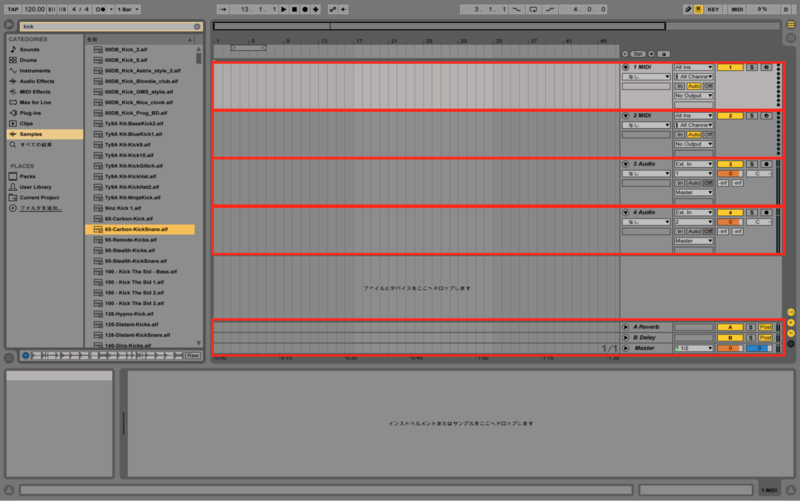The image size is (800, 501).
Task: Click the D overload indicator
Action: tap(786, 9)
